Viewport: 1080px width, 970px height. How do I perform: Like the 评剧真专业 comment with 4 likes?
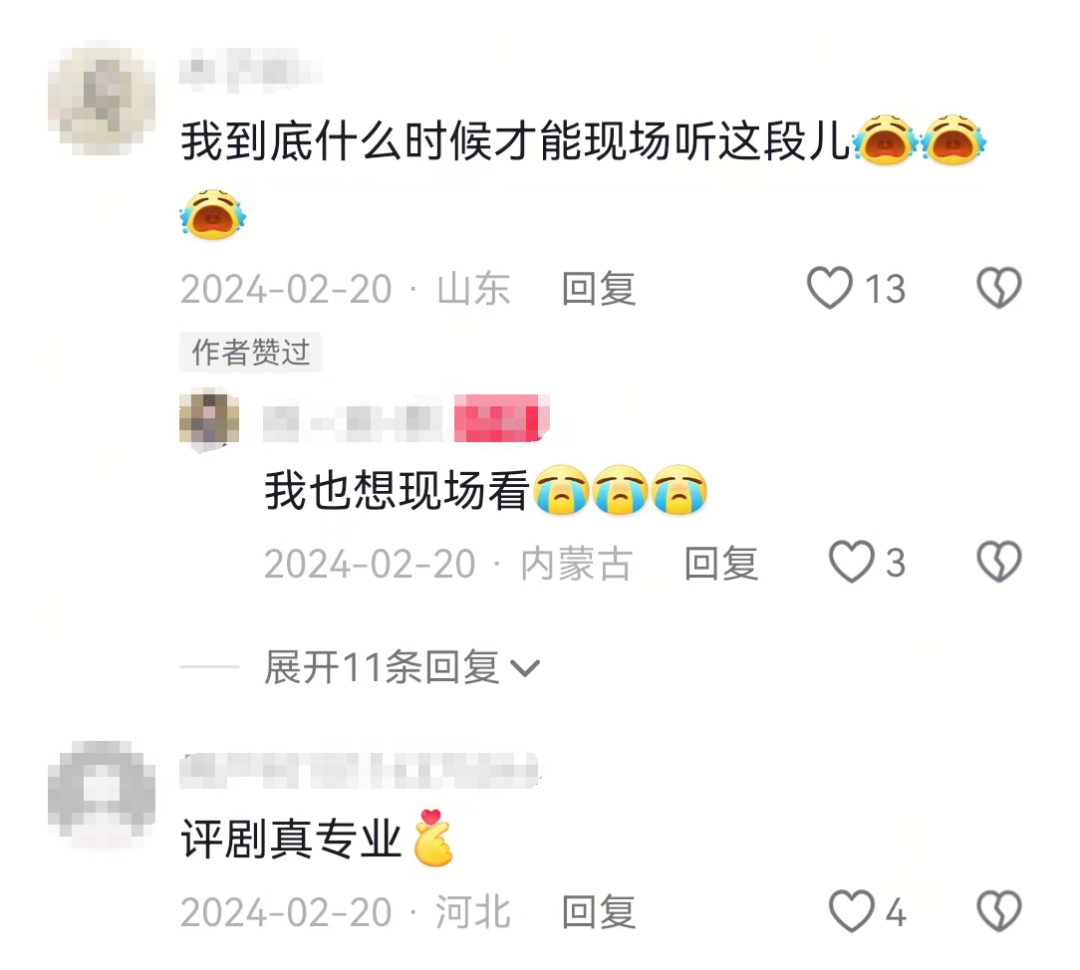click(x=851, y=911)
